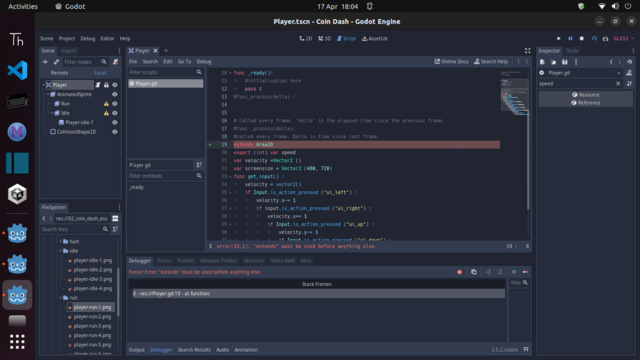Go to previous object in Inspector history
Viewport: 640px width, 360px height.
[611, 62]
